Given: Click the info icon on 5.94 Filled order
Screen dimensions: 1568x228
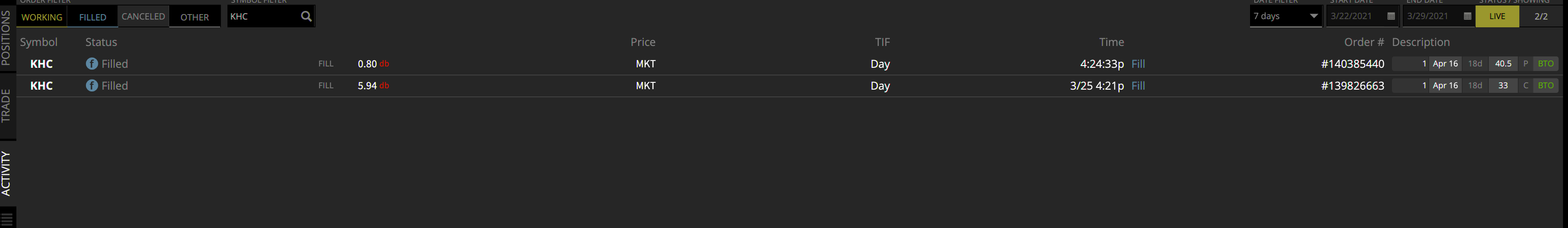Looking at the screenshot, I should pos(92,86).
